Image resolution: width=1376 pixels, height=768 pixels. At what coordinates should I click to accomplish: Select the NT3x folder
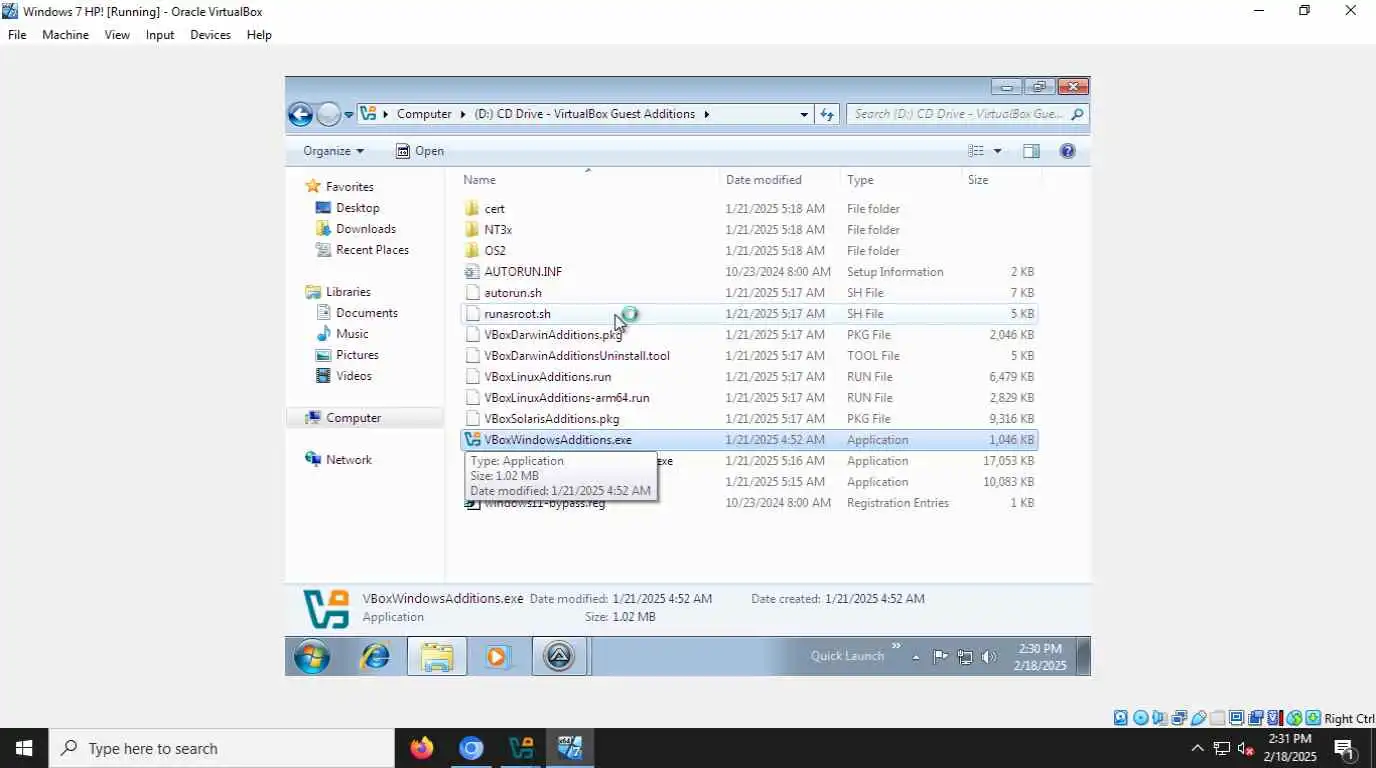pyautogui.click(x=749, y=230)
